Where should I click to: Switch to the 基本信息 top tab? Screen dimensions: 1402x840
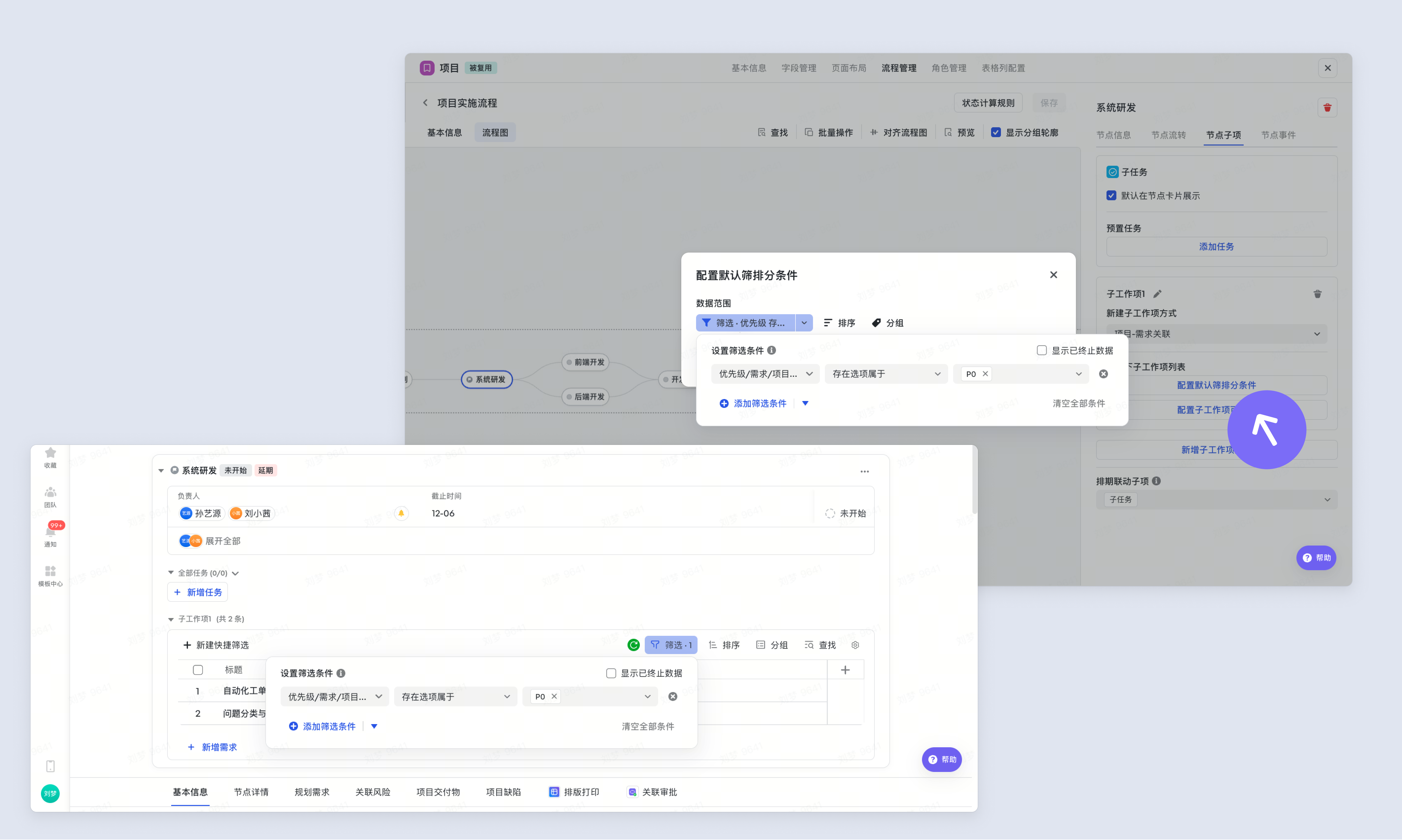[748, 68]
